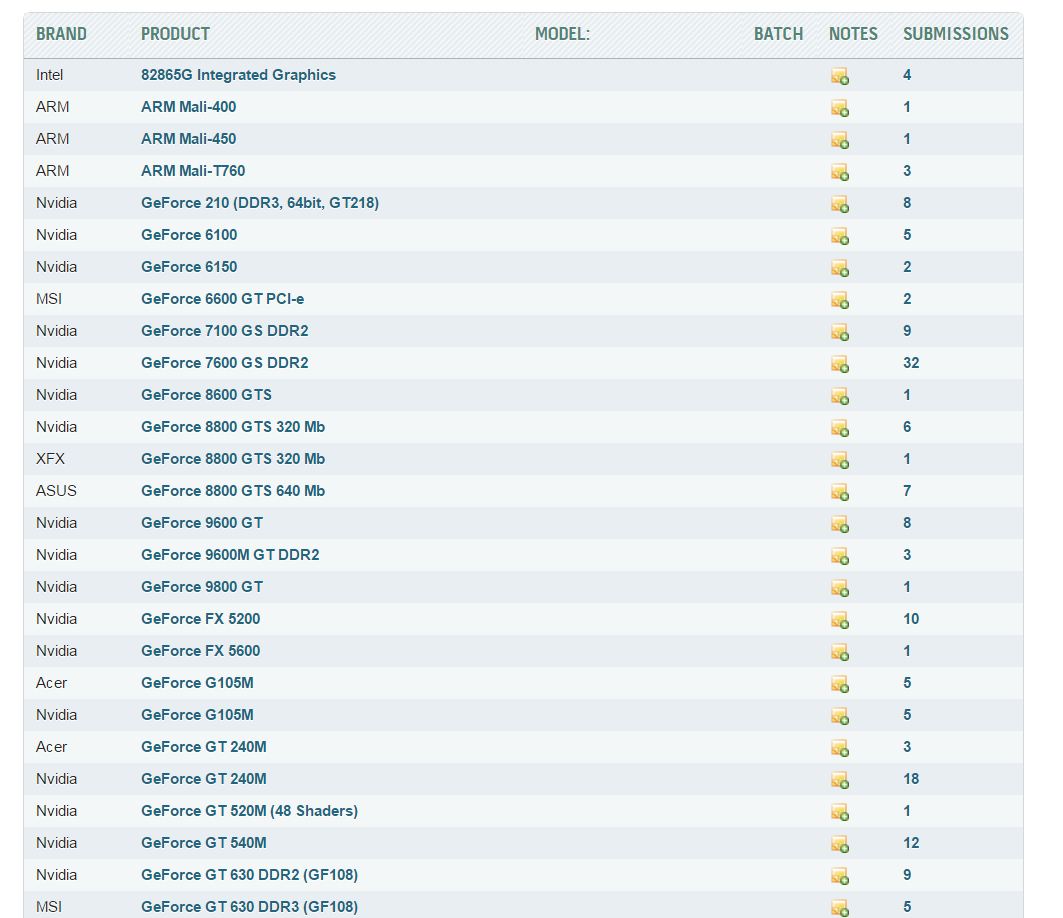Open the notes icon on ARM Mali-450 row
The height and width of the screenshot is (918, 1063).
pyautogui.click(x=840, y=140)
